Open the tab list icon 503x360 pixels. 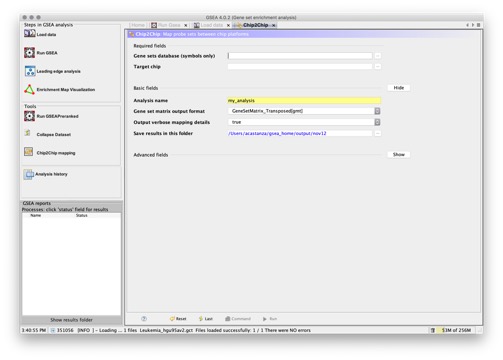(478, 25)
